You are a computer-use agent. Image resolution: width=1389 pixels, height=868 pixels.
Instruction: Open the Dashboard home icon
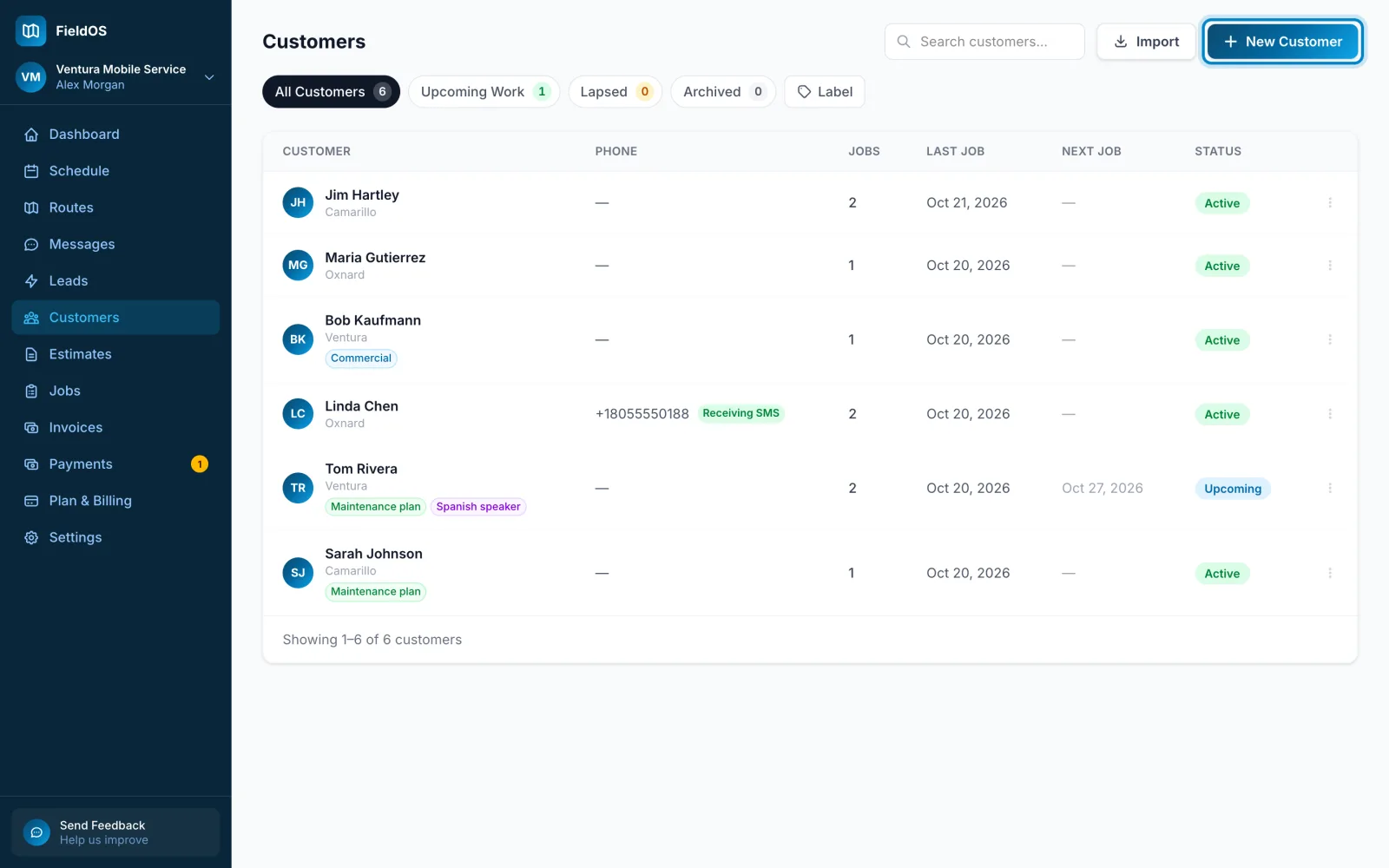[x=31, y=135]
